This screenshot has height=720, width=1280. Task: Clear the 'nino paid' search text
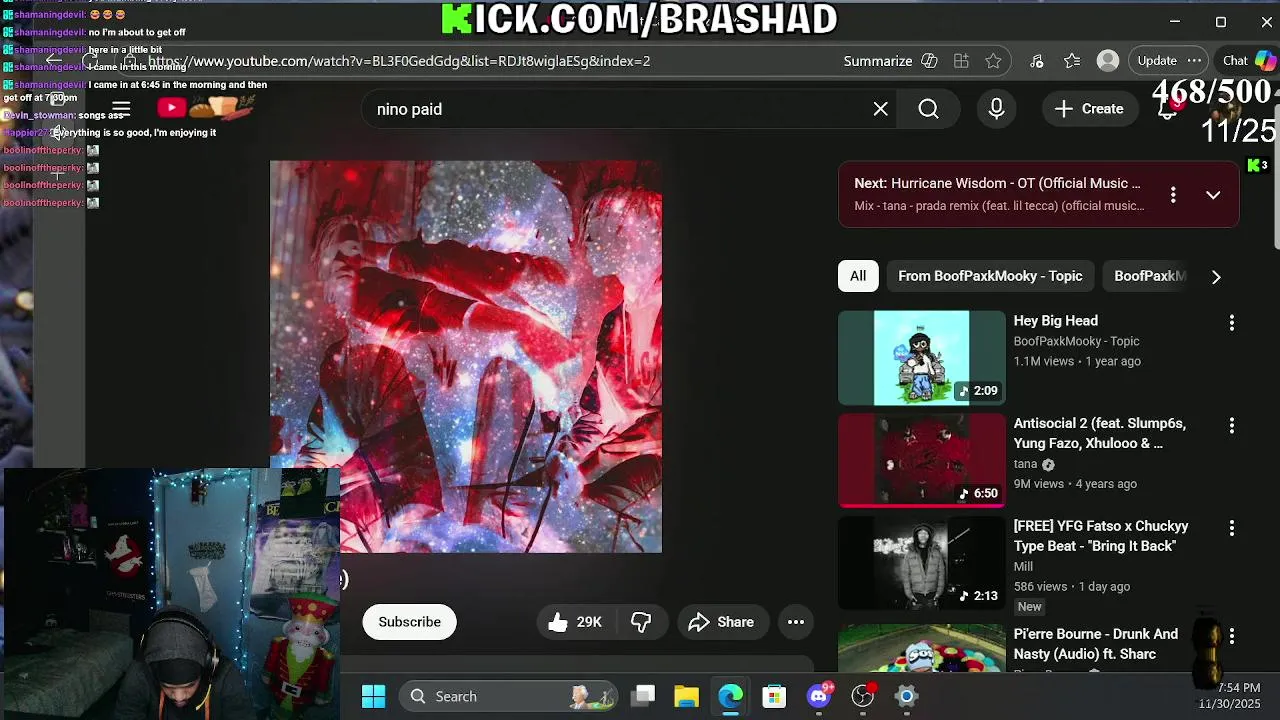[x=880, y=109]
